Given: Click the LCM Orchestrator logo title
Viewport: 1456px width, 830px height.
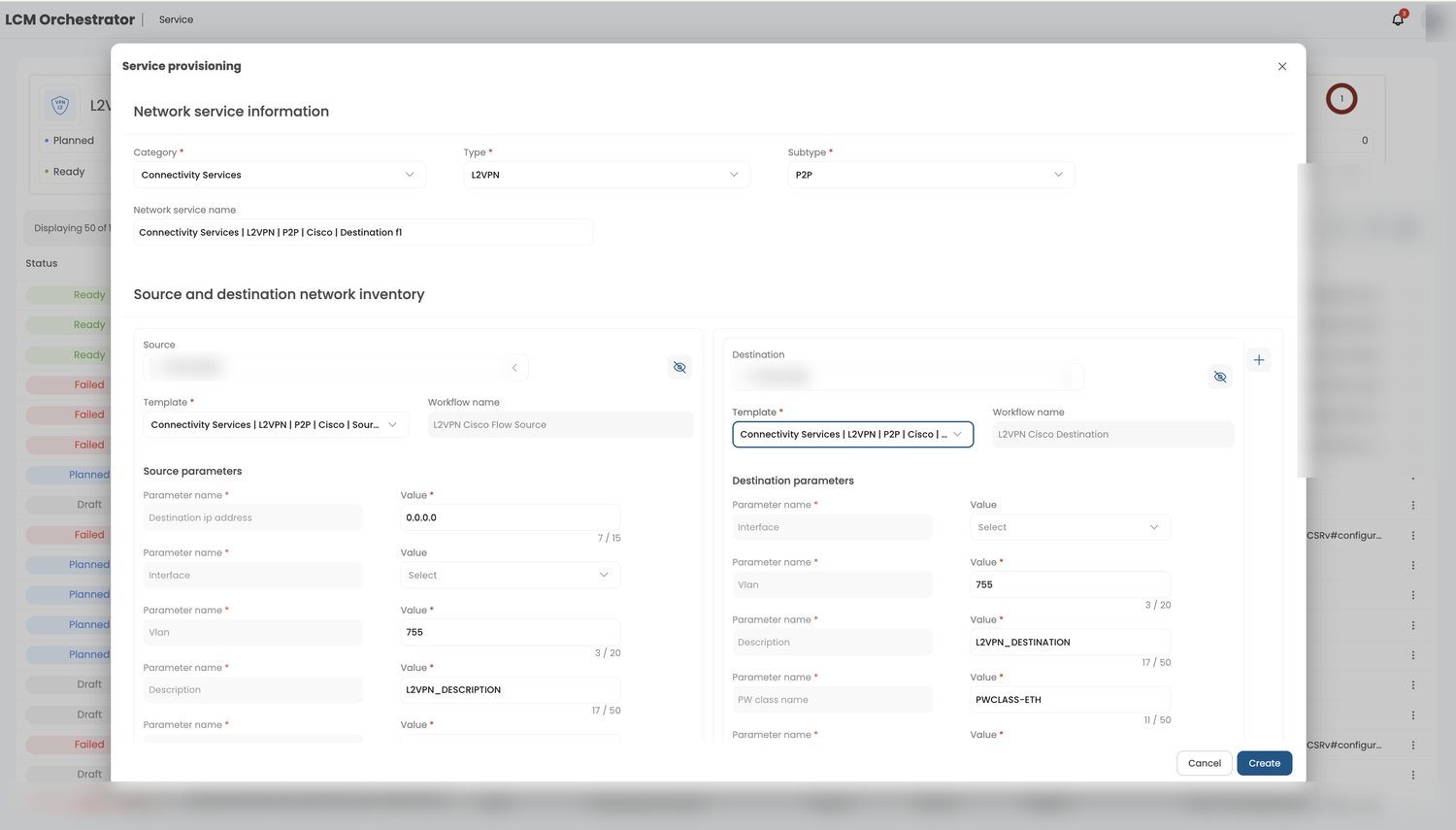Looking at the screenshot, I should click(x=70, y=19).
